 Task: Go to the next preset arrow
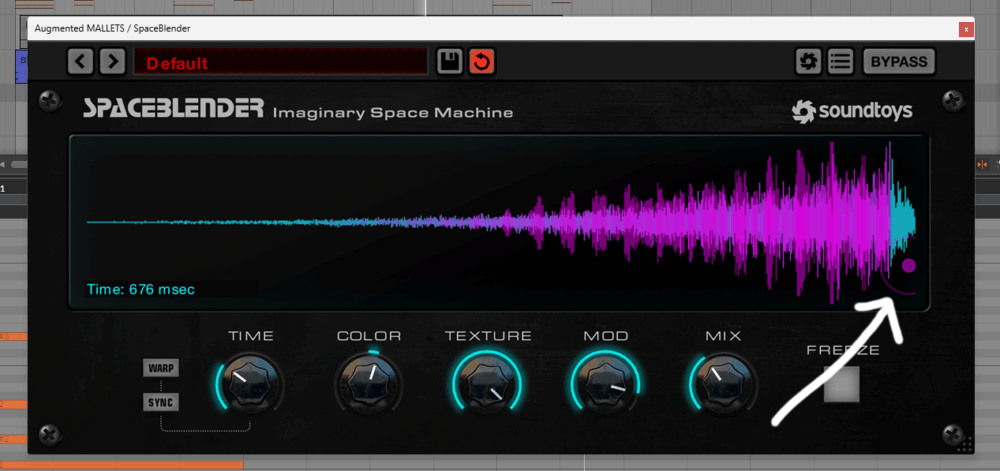pyautogui.click(x=113, y=62)
